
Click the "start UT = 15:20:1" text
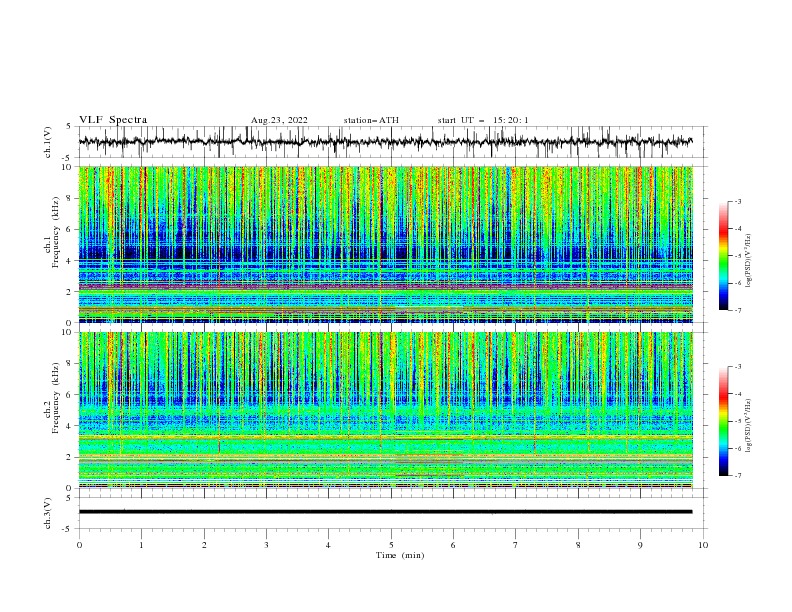(482, 120)
